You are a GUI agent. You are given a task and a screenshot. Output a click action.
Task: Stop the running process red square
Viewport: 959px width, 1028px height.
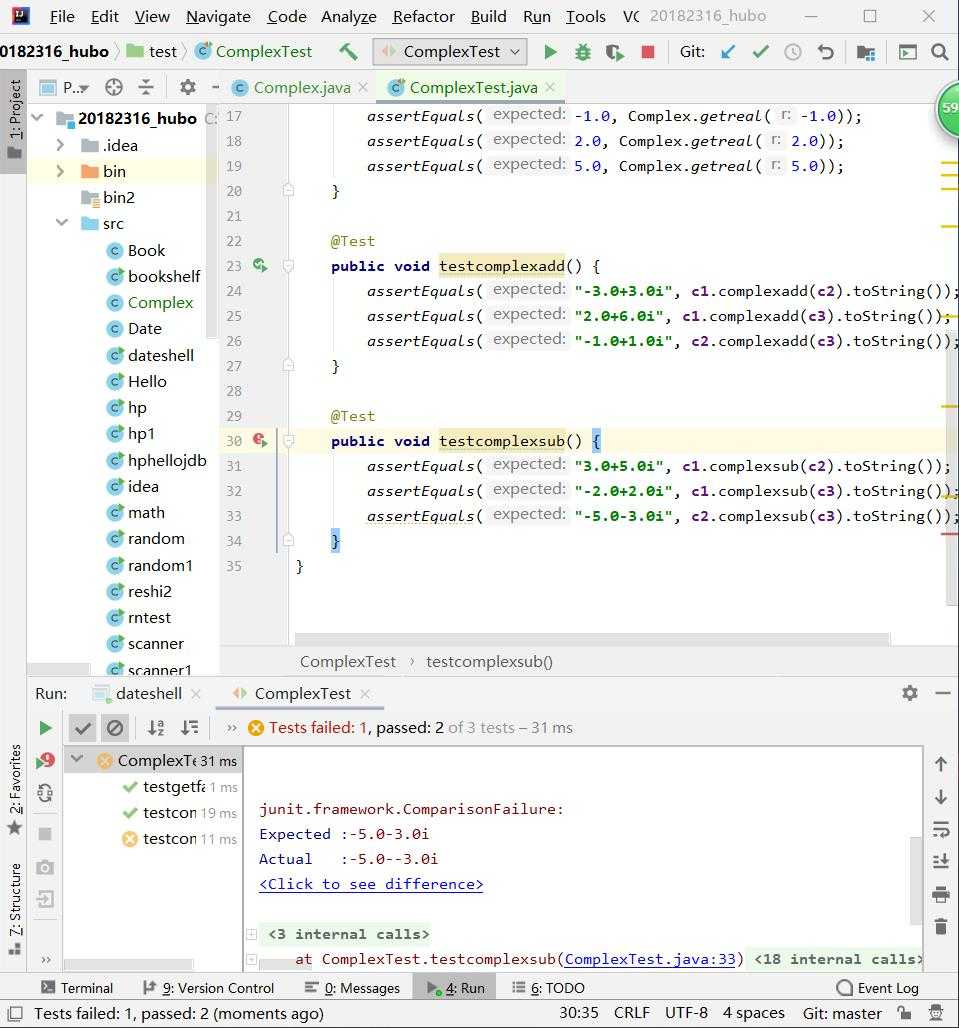click(648, 52)
